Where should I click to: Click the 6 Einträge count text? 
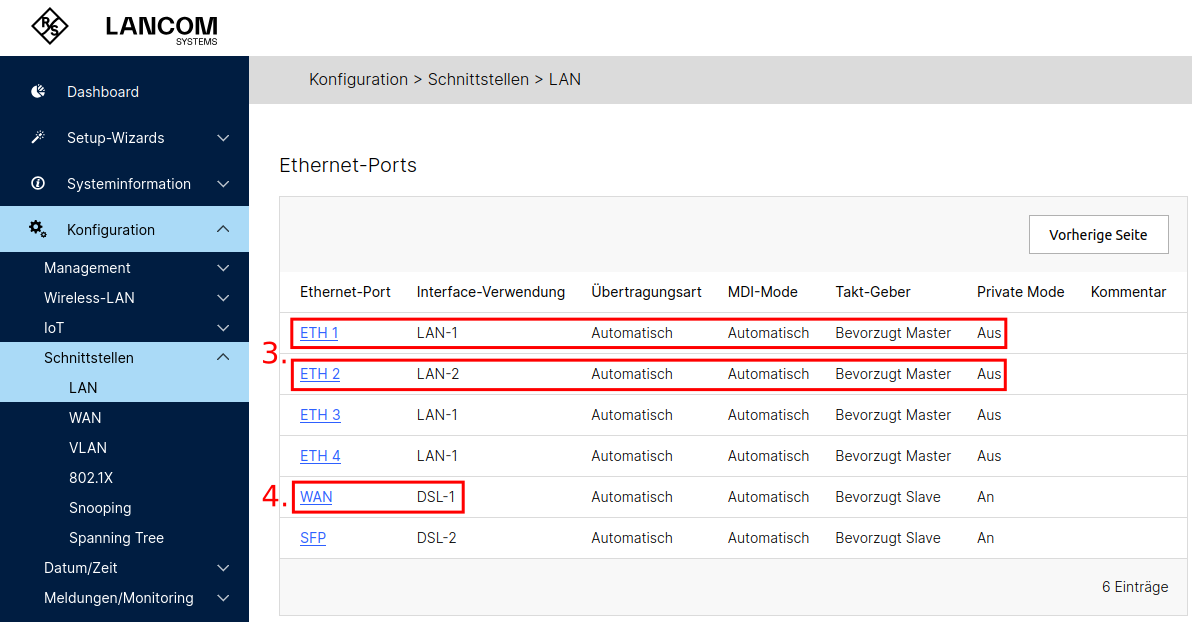click(1135, 587)
